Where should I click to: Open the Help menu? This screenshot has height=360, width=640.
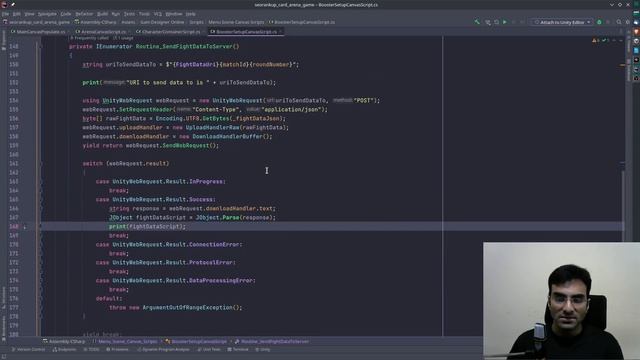(191, 14)
